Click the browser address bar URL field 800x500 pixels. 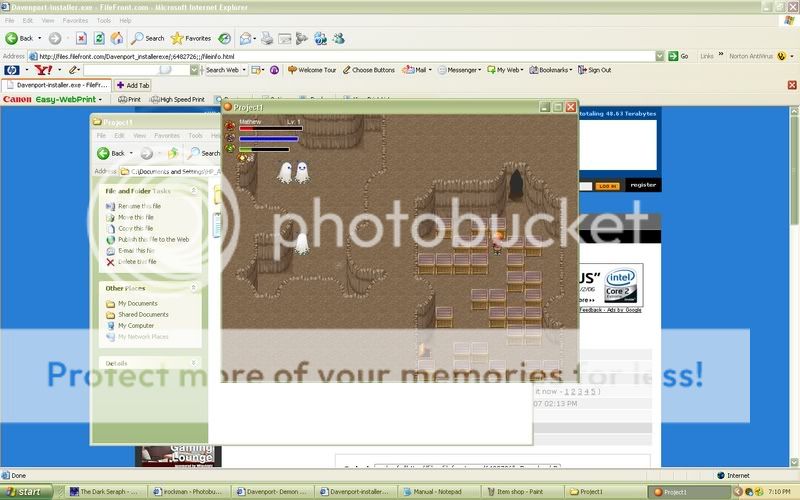[x=350, y=56]
